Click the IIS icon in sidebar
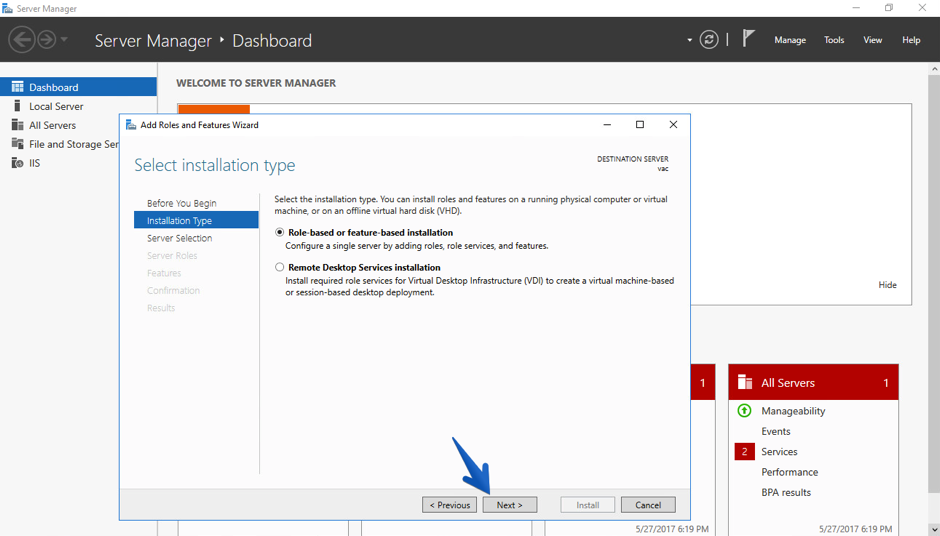The image size is (940, 536). (17, 163)
